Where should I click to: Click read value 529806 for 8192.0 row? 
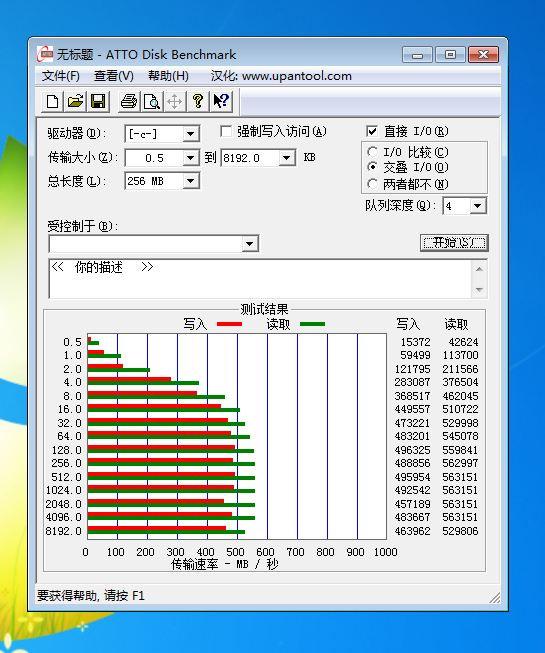point(460,531)
